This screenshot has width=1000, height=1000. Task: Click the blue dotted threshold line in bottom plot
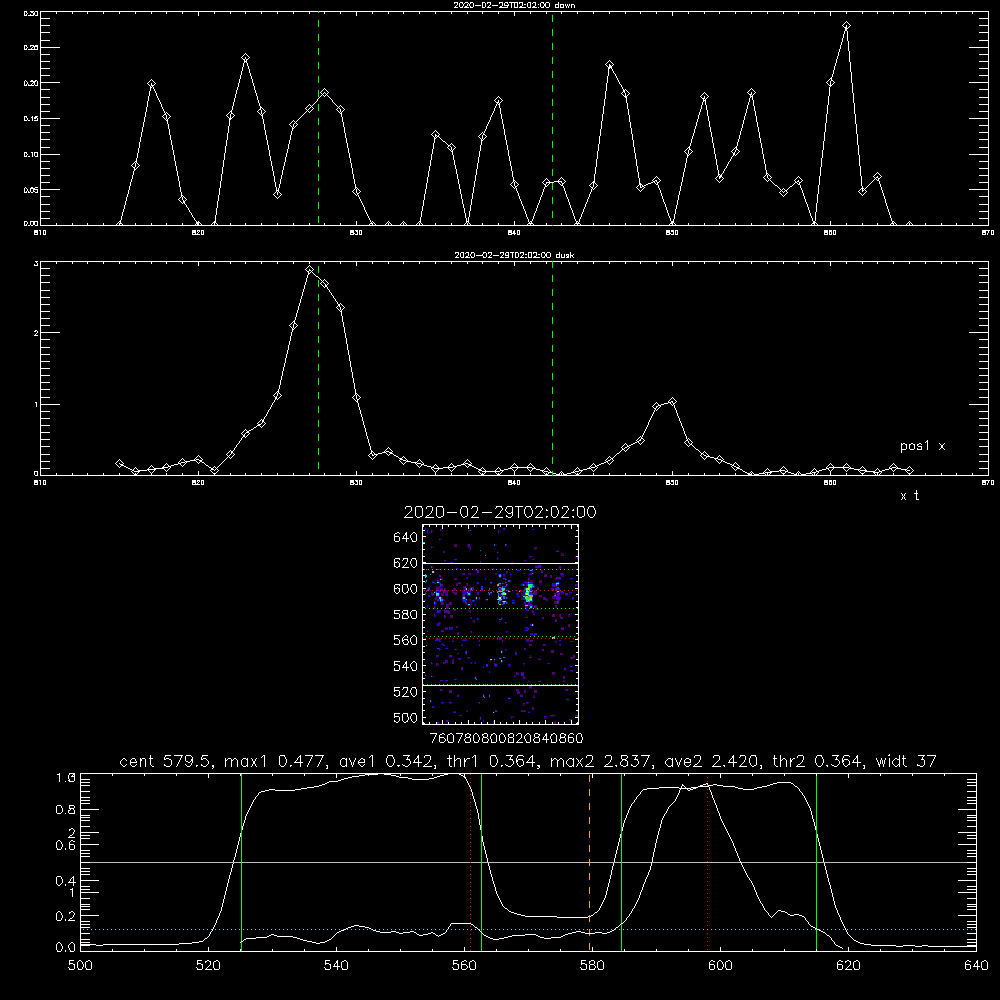528,929
